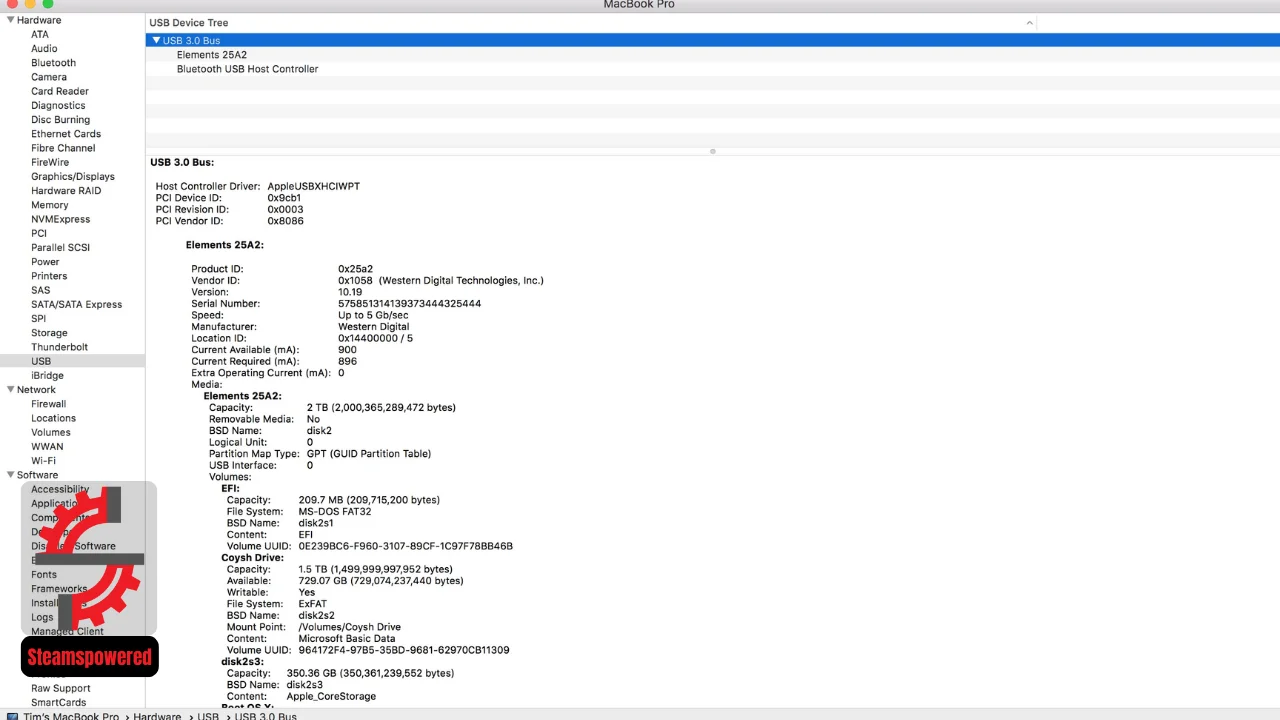Select the highlighted USB sidebar entry
Viewport: 1280px width, 720px height.
click(41, 361)
